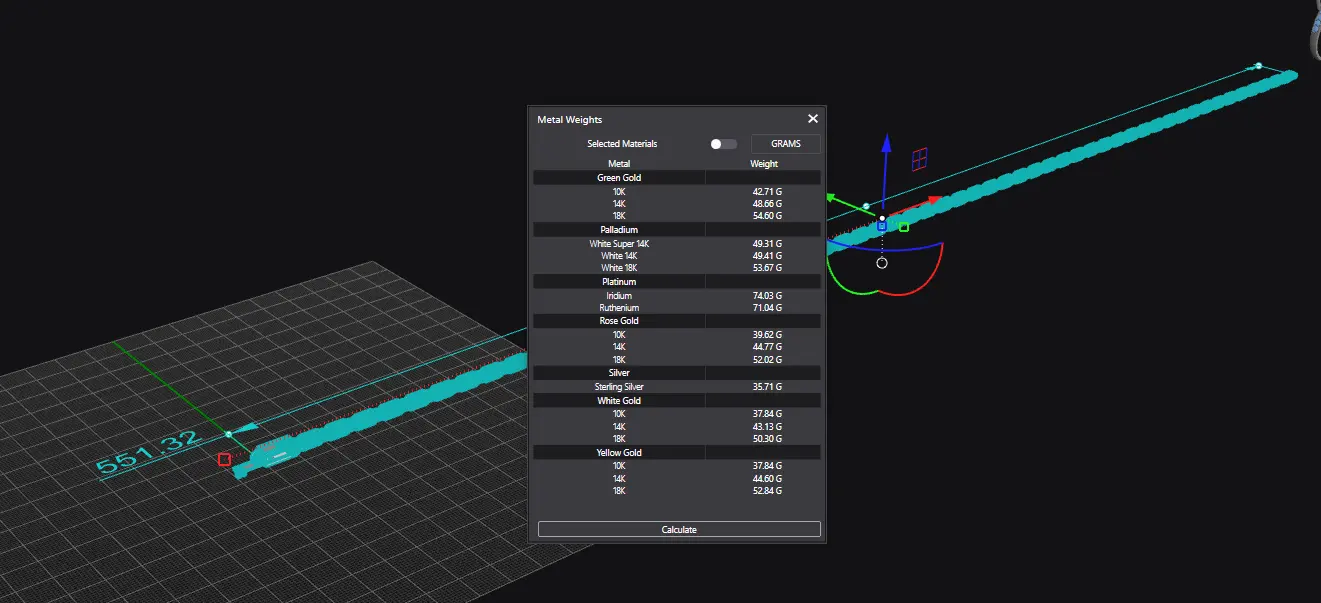Select the red grid plane handle
The width and height of the screenshot is (1321, 603).
point(919,158)
